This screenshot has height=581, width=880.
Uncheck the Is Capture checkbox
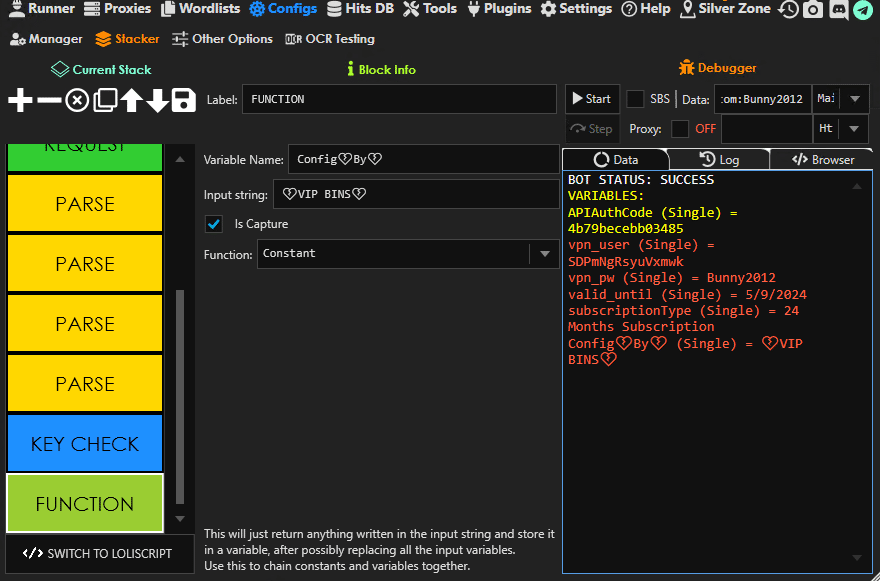(213, 224)
